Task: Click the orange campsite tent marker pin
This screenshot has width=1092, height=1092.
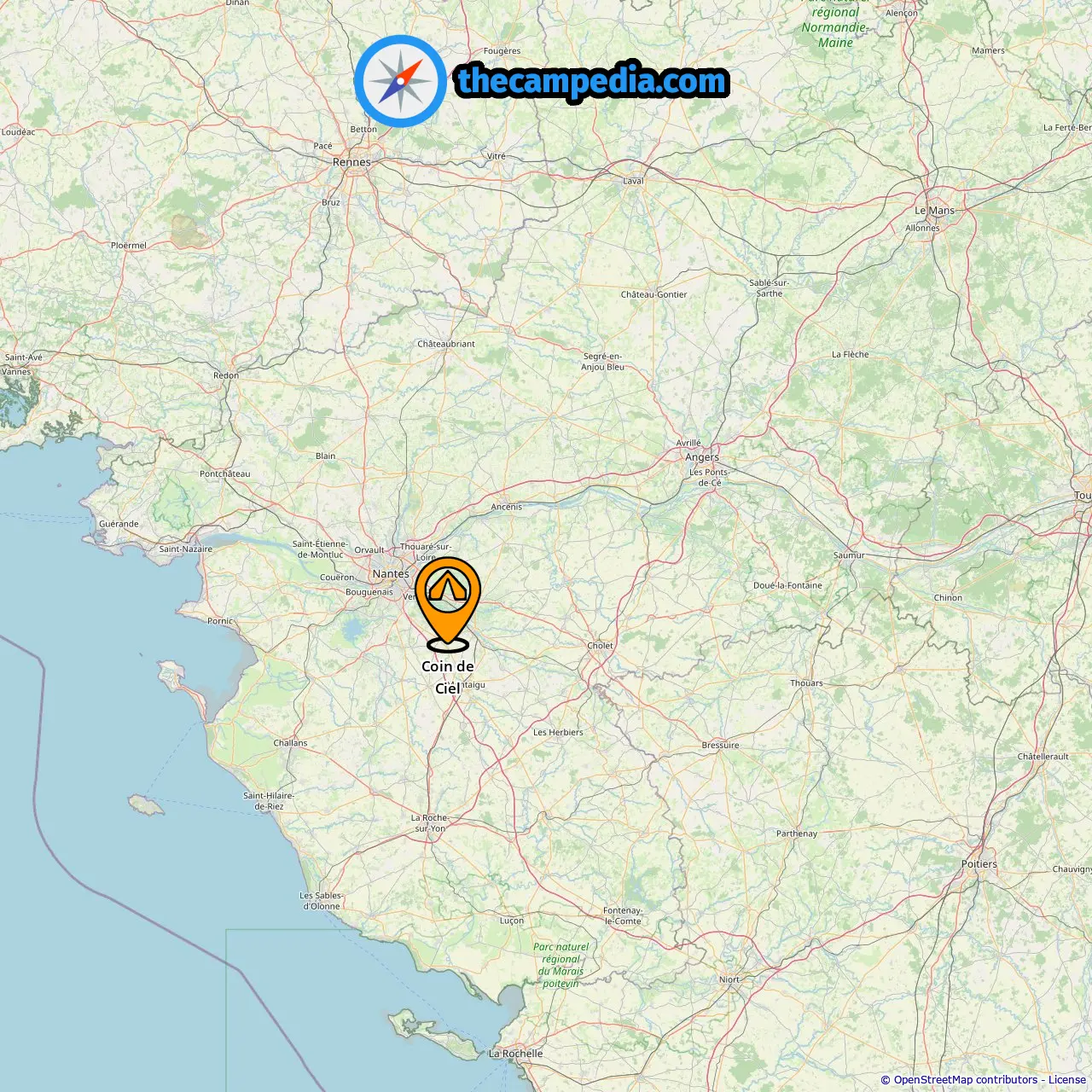Action: tap(448, 603)
